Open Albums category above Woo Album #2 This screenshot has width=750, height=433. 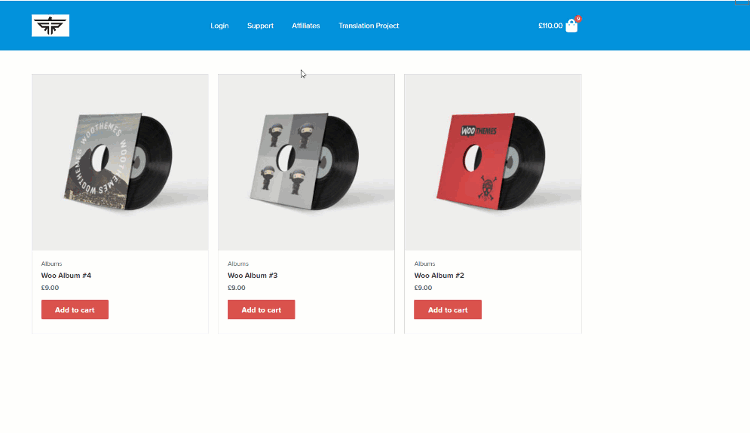(x=425, y=264)
